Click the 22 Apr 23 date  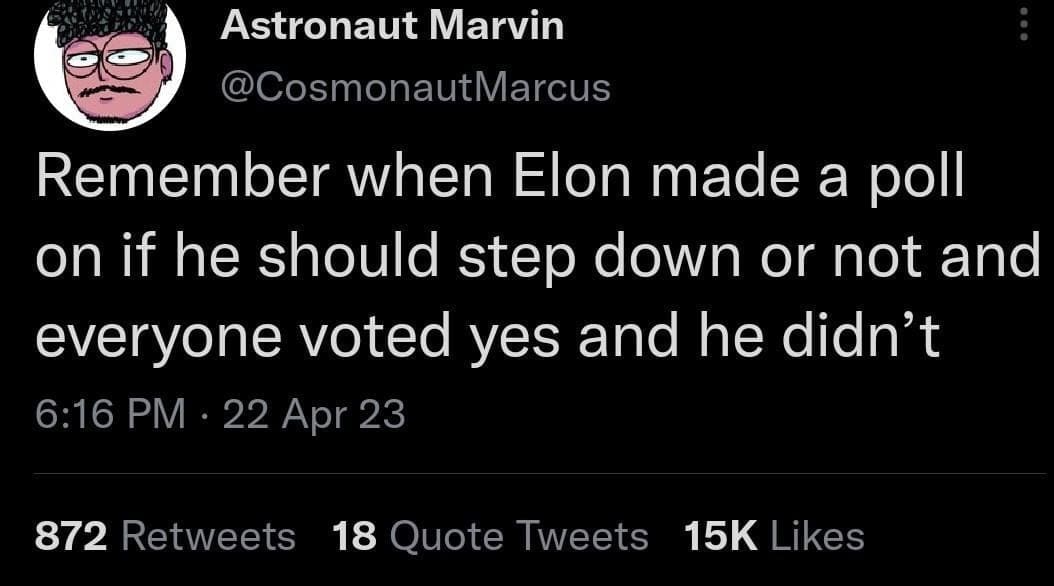pos(314,413)
